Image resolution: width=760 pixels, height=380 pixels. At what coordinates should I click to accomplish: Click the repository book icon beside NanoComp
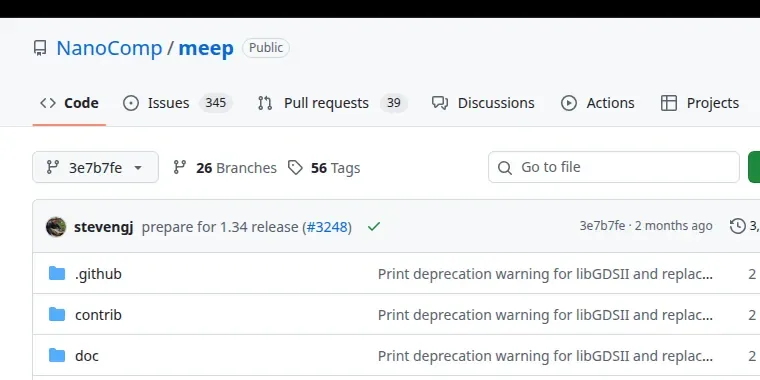40,48
